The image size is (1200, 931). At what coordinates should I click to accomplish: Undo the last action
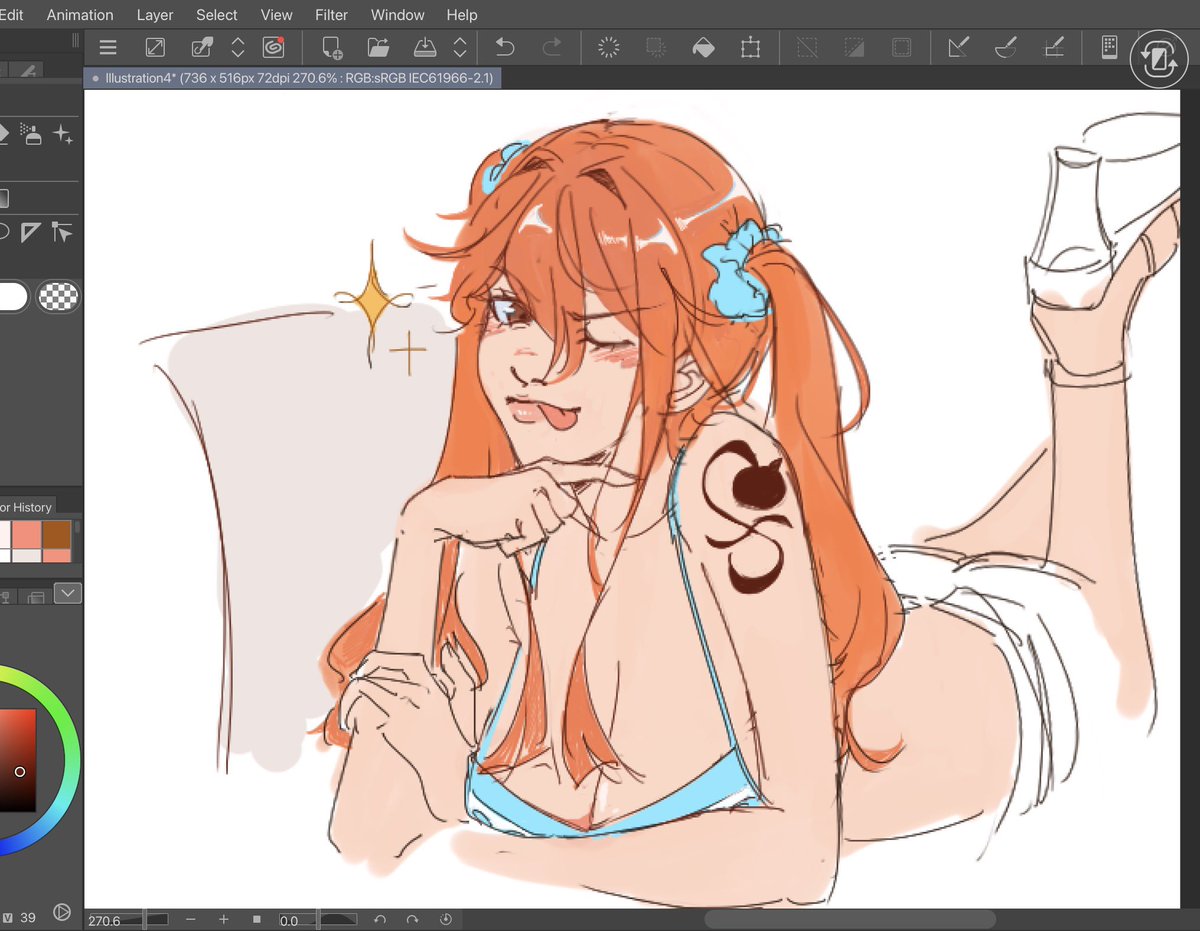pyautogui.click(x=505, y=47)
